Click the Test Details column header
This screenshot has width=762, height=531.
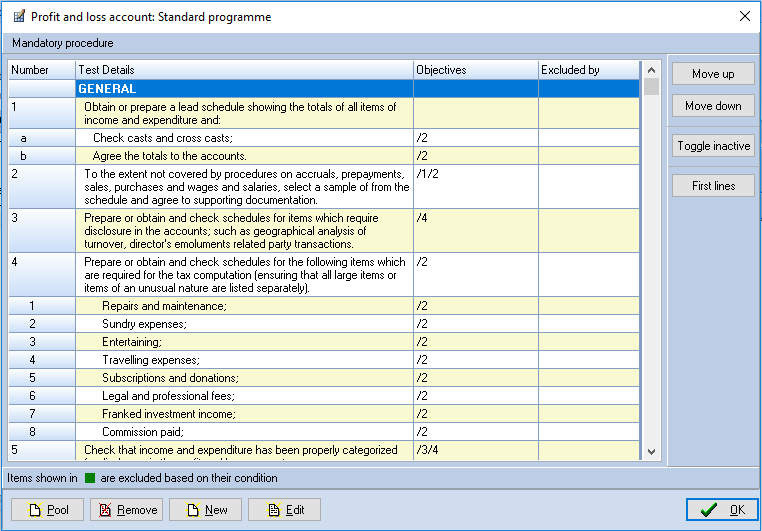click(x=244, y=70)
